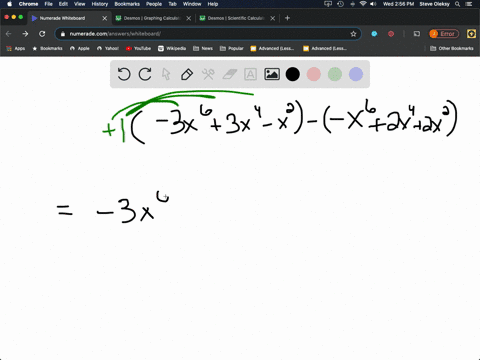Open the Edit menu
Viewport: 480px width, 360px height.
coord(63,4)
